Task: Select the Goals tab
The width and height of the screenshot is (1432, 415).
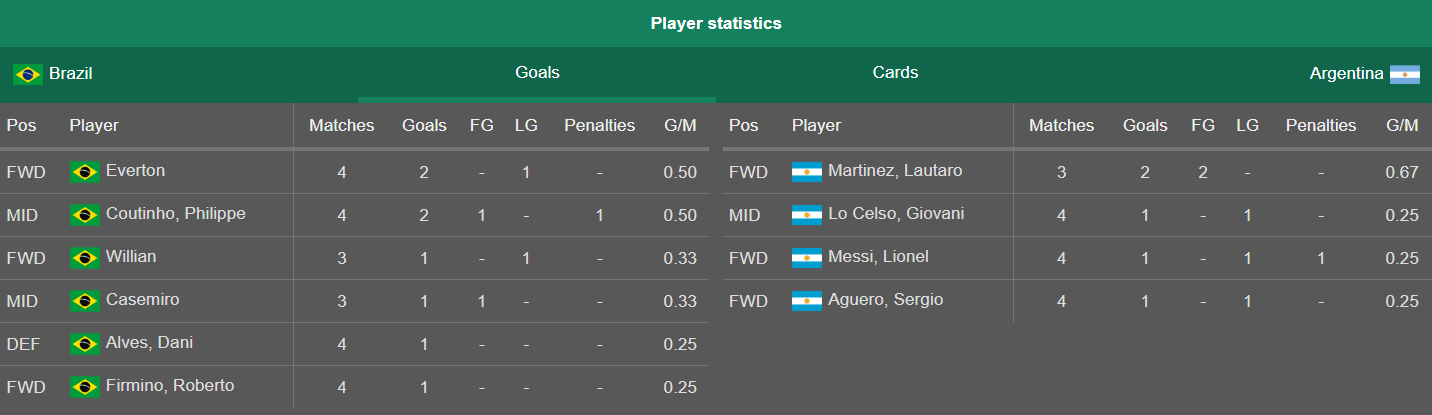Action: tap(537, 73)
